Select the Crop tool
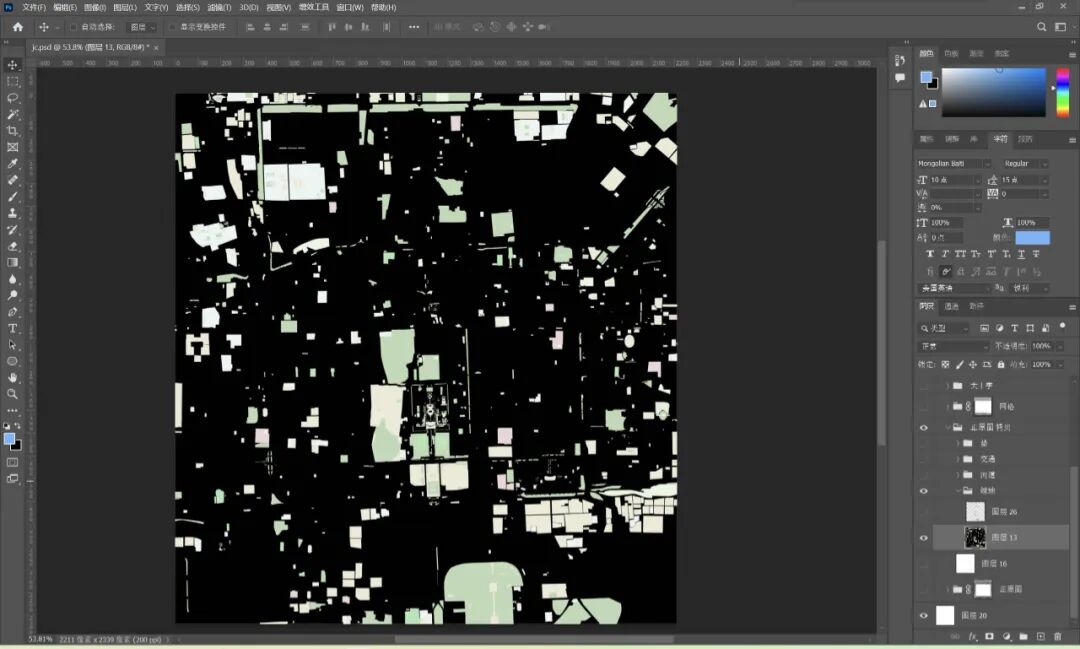Viewport: 1080px width, 649px height. click(12, 131)
